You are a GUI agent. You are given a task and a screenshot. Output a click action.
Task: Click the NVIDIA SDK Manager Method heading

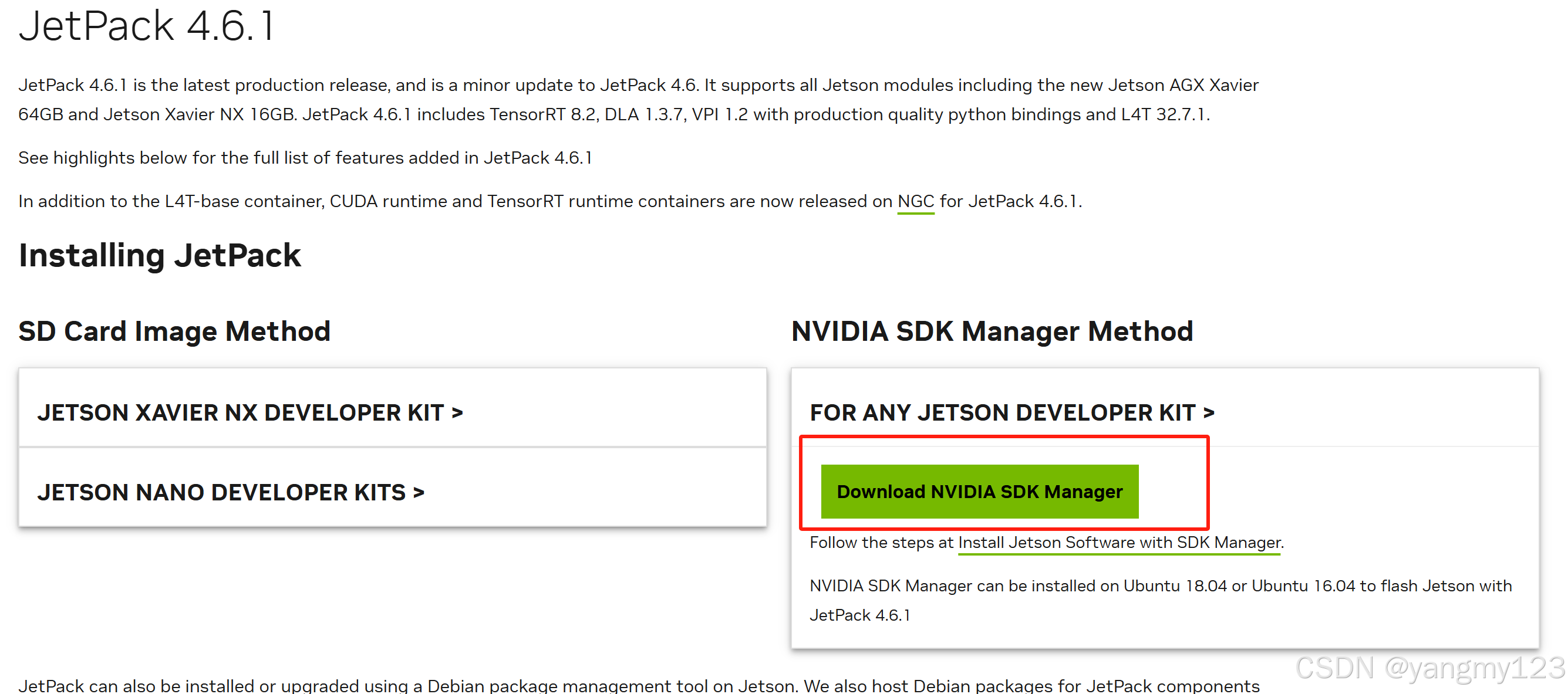[992, 332]
